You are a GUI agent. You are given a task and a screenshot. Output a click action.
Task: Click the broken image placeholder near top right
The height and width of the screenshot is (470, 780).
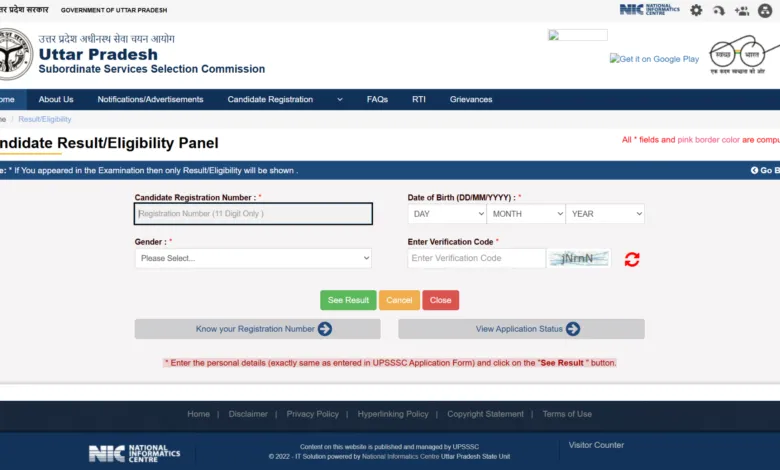(578, 35)
